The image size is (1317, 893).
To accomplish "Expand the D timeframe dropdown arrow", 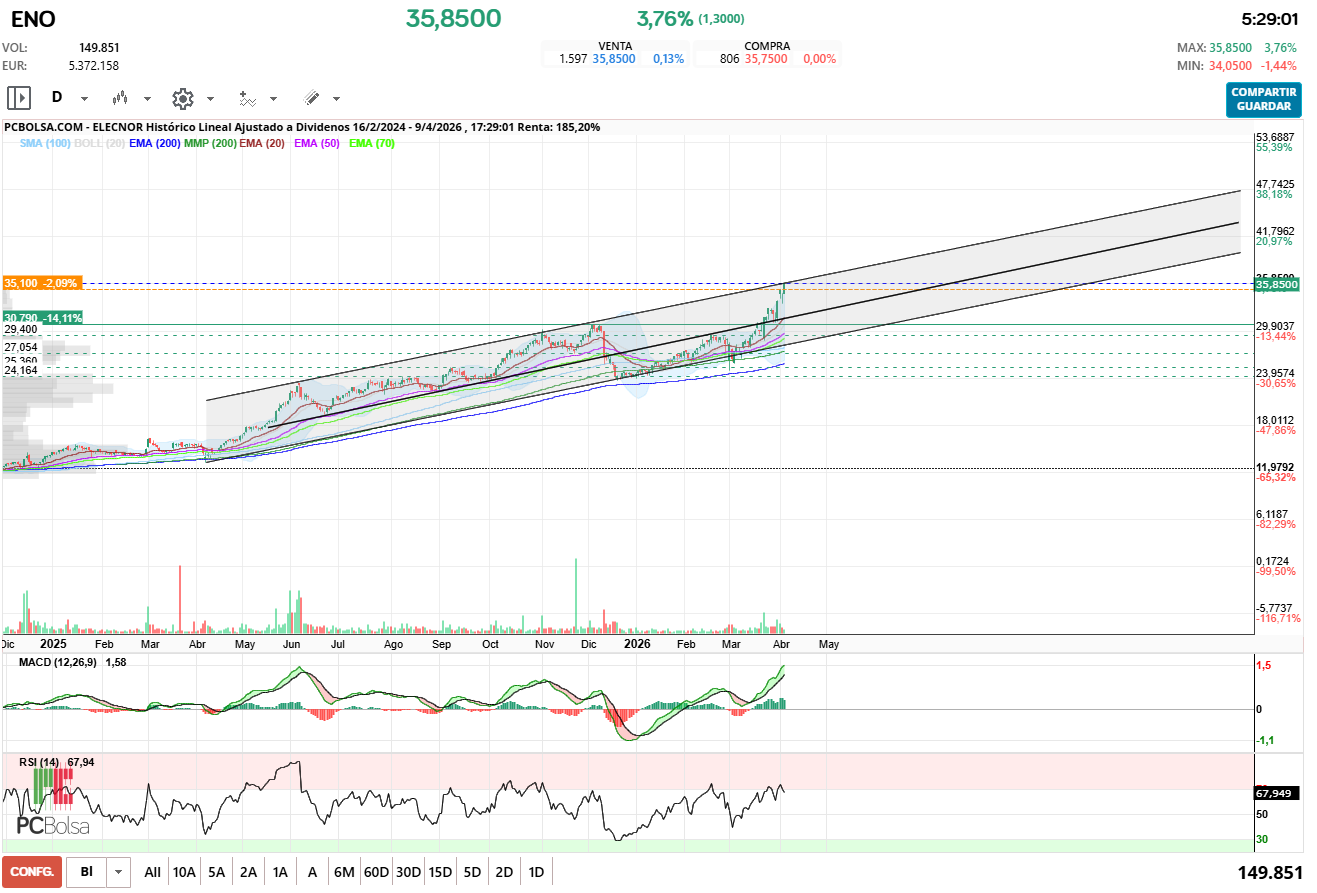I will pos(84,99).
